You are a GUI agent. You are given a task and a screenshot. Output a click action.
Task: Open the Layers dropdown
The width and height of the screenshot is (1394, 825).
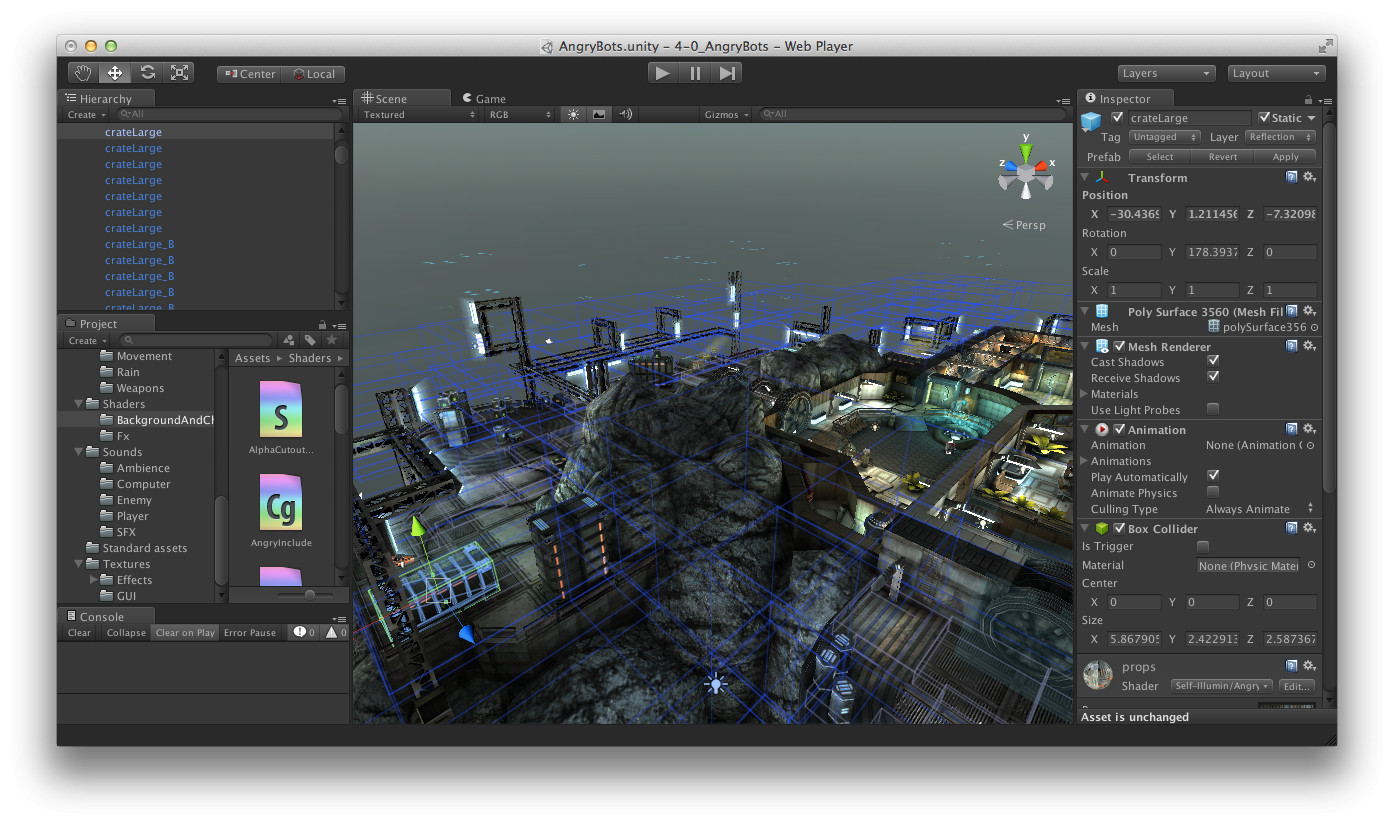point(1167,73)
